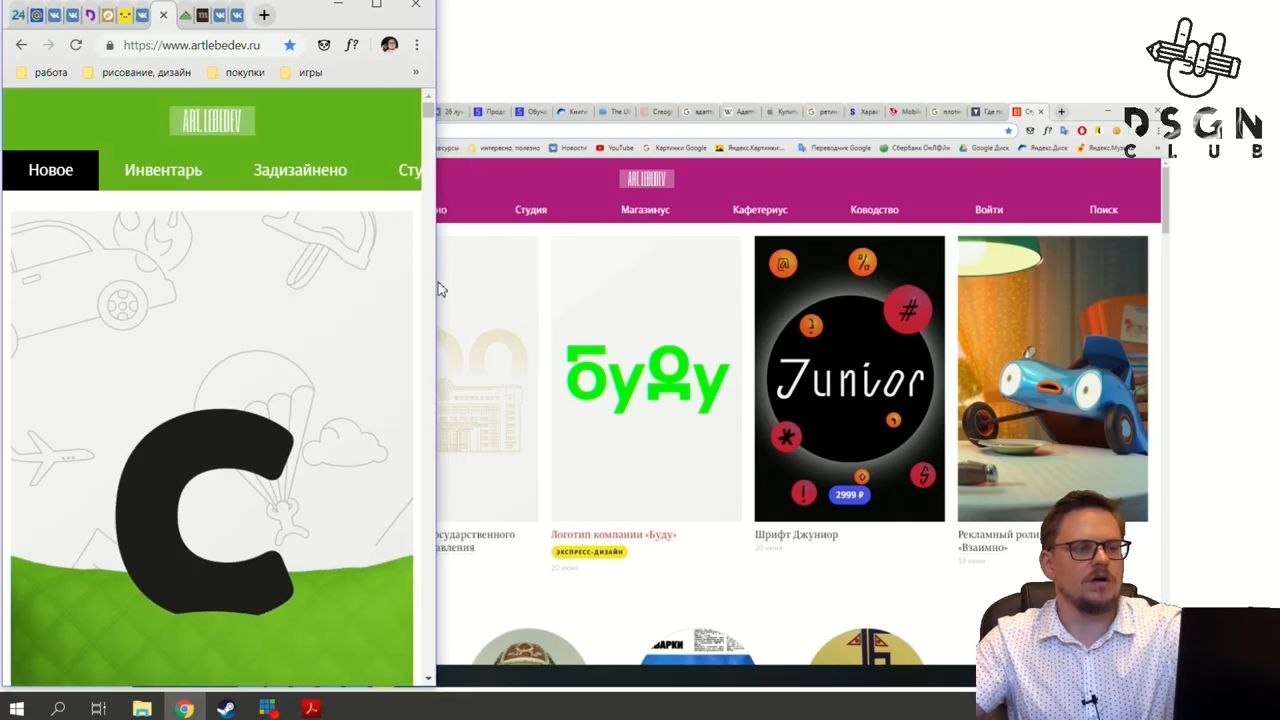The height and width of the screenshot is (720, 1280).
Task: Open the 'Шрифт Джуниор' link
Action: (x=796, y=535)
